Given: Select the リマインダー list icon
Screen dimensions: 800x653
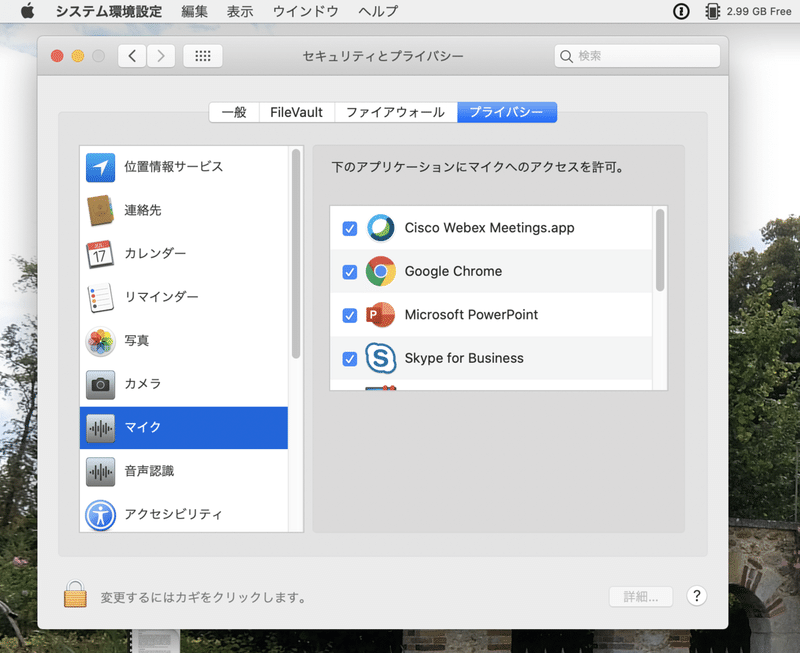Looking at the screenshot, I should (101, 297).
